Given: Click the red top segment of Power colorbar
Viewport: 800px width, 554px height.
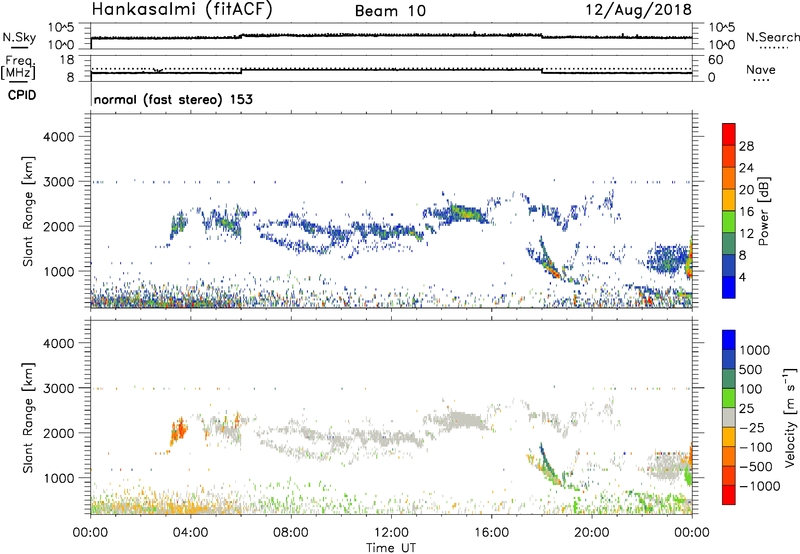Looking at the screenshot, I should 729,134.
